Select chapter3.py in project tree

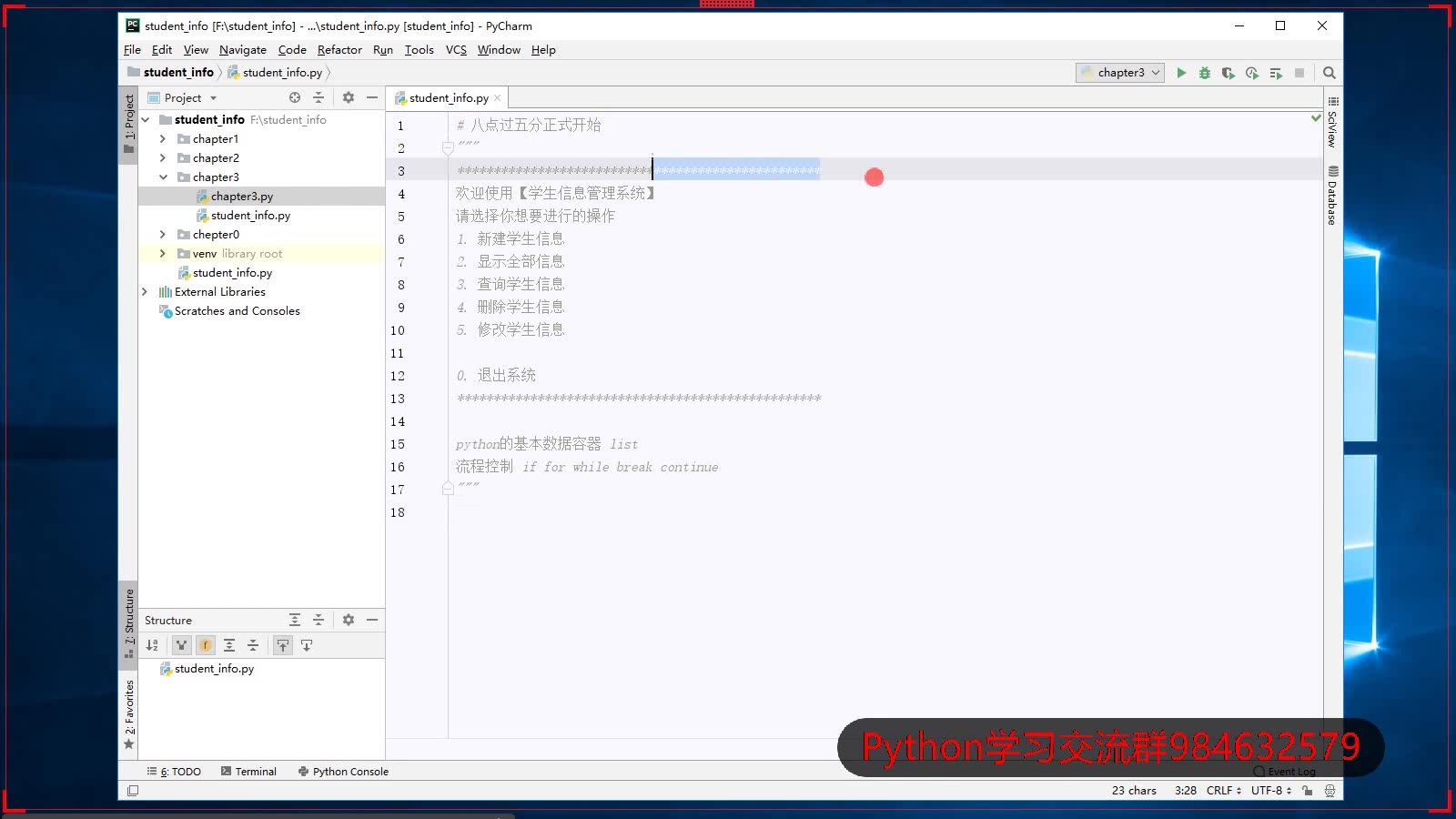[x=242, y=197]
